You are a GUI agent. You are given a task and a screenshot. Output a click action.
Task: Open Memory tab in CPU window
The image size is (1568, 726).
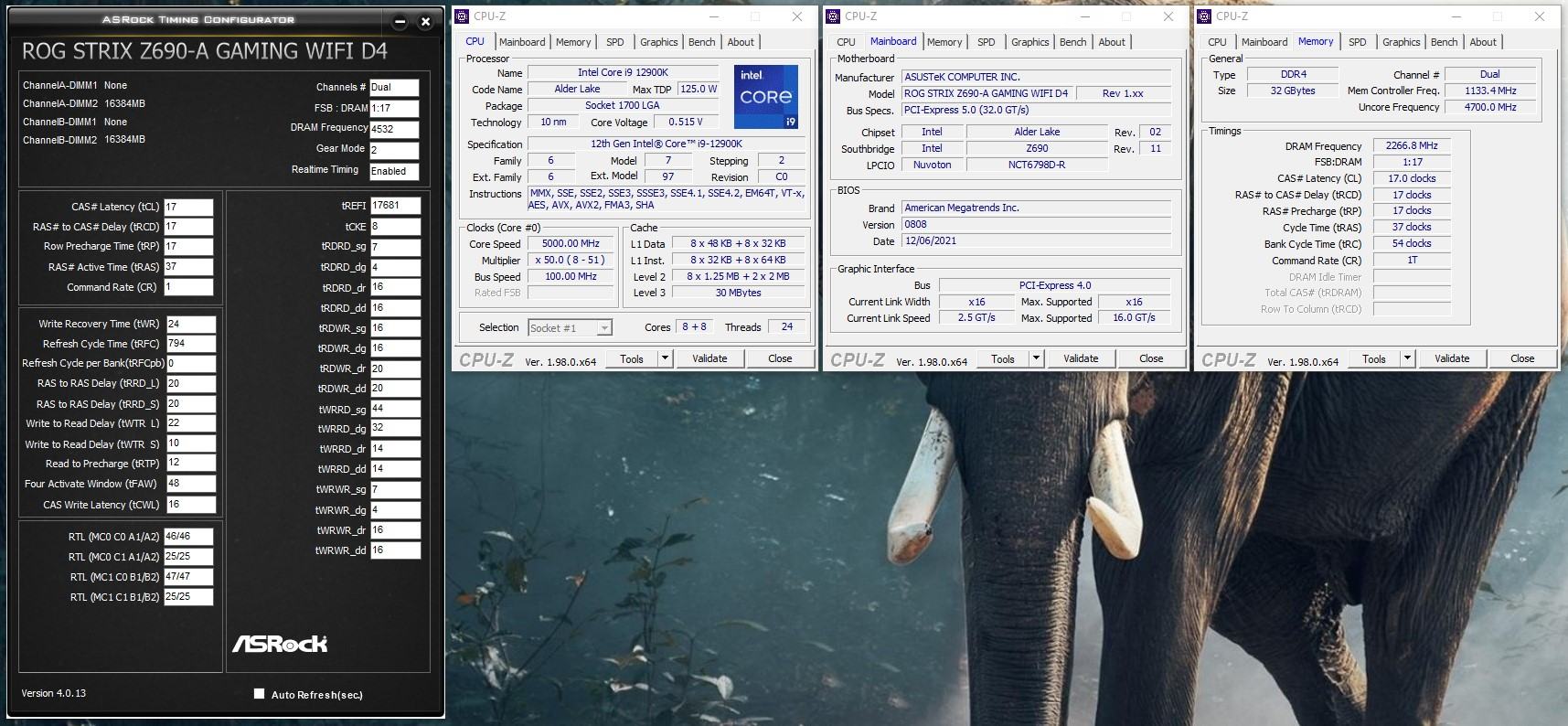click(573, 42)
